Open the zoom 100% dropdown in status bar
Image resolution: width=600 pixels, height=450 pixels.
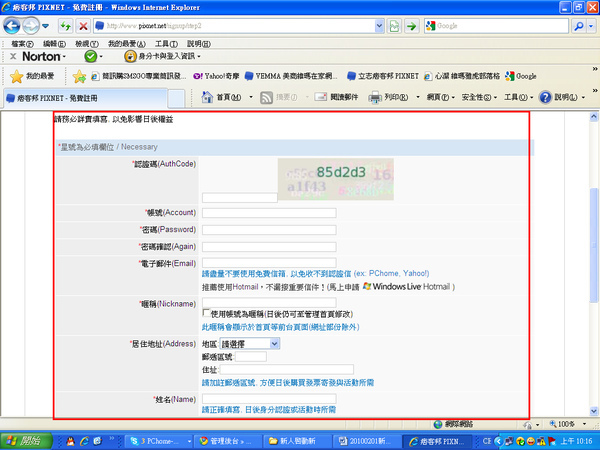[585, 424]
